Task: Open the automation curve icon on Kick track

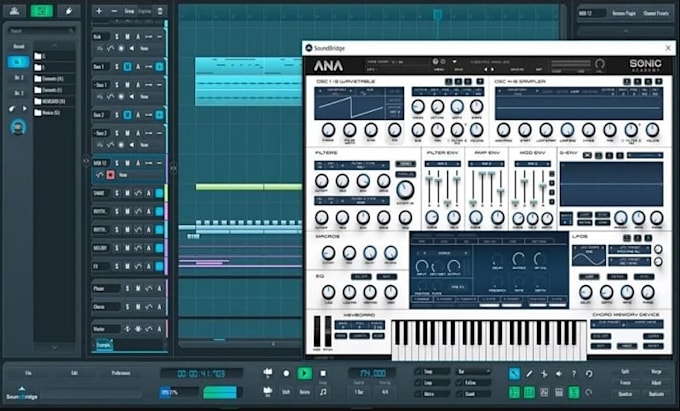Action: 111,49
